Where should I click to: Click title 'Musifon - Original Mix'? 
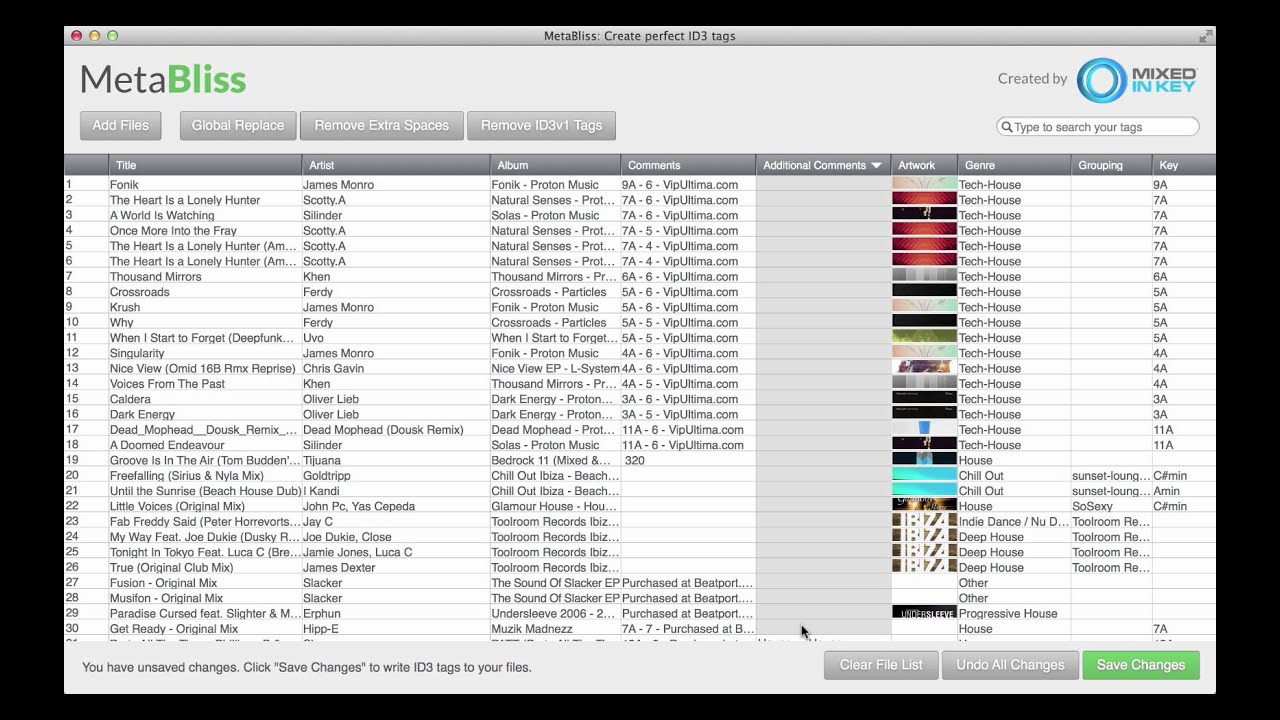coord(166,598)
